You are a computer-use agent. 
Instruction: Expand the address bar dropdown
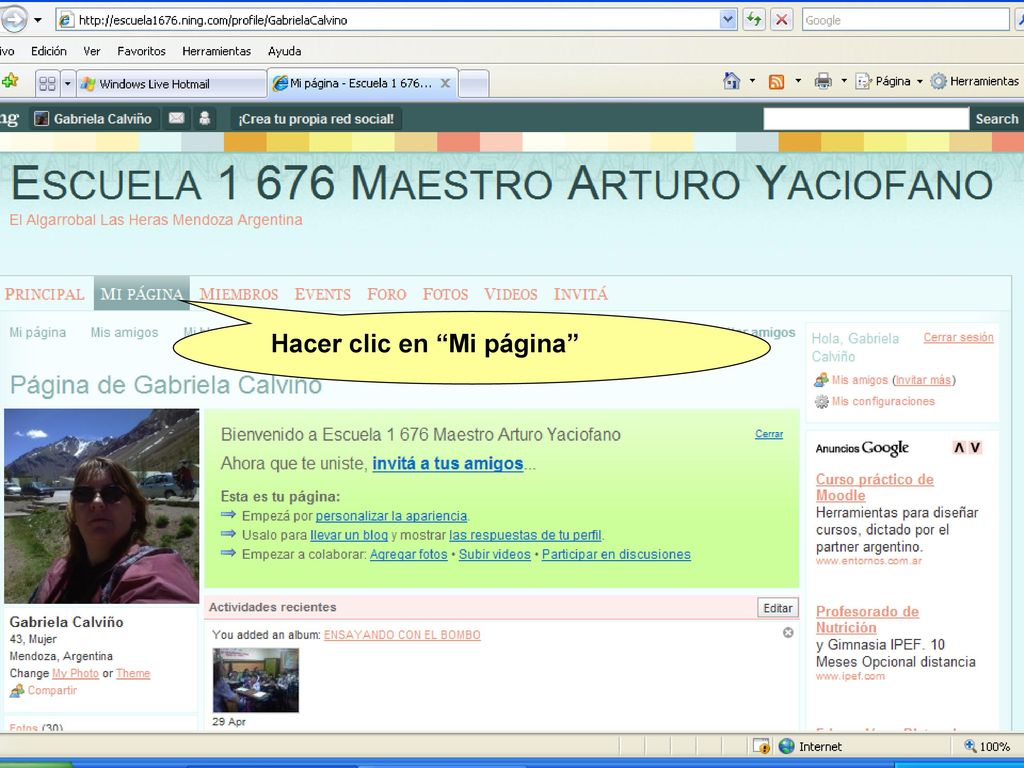(728, 20)
